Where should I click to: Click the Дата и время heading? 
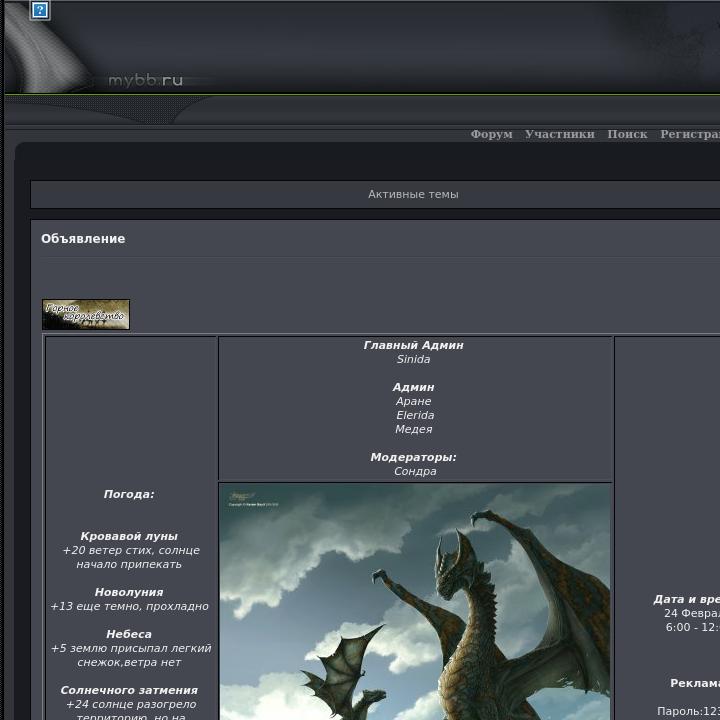point(686,599)
